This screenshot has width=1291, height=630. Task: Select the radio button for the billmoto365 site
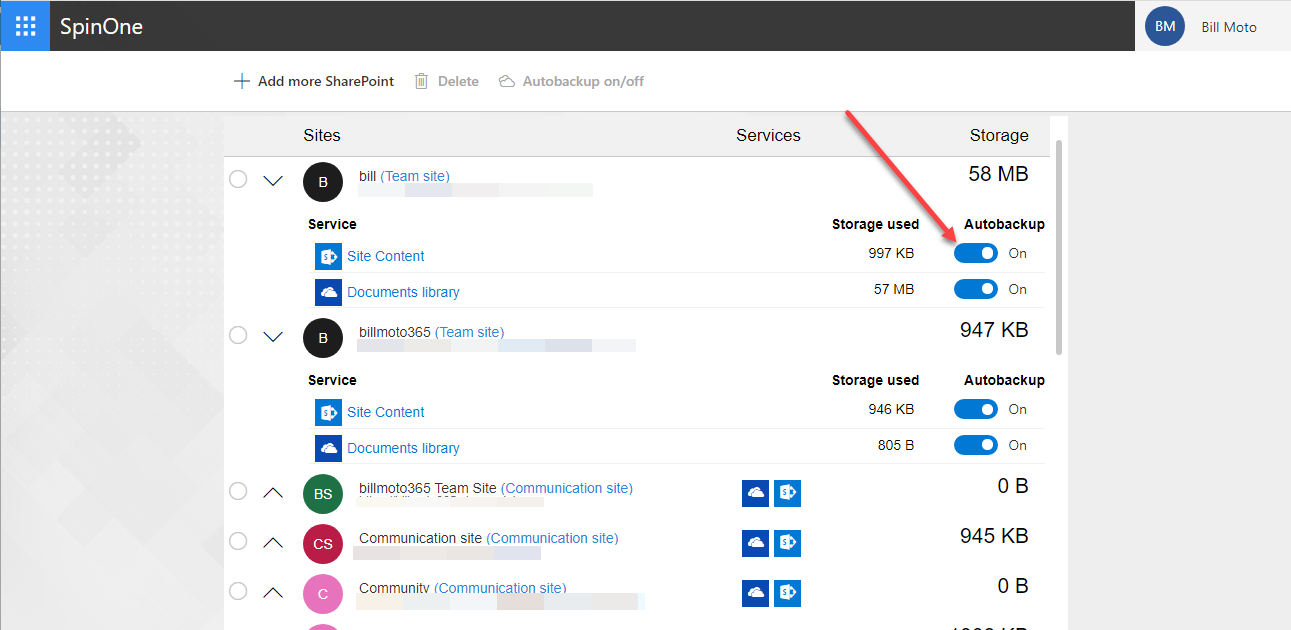pos(238,335)
